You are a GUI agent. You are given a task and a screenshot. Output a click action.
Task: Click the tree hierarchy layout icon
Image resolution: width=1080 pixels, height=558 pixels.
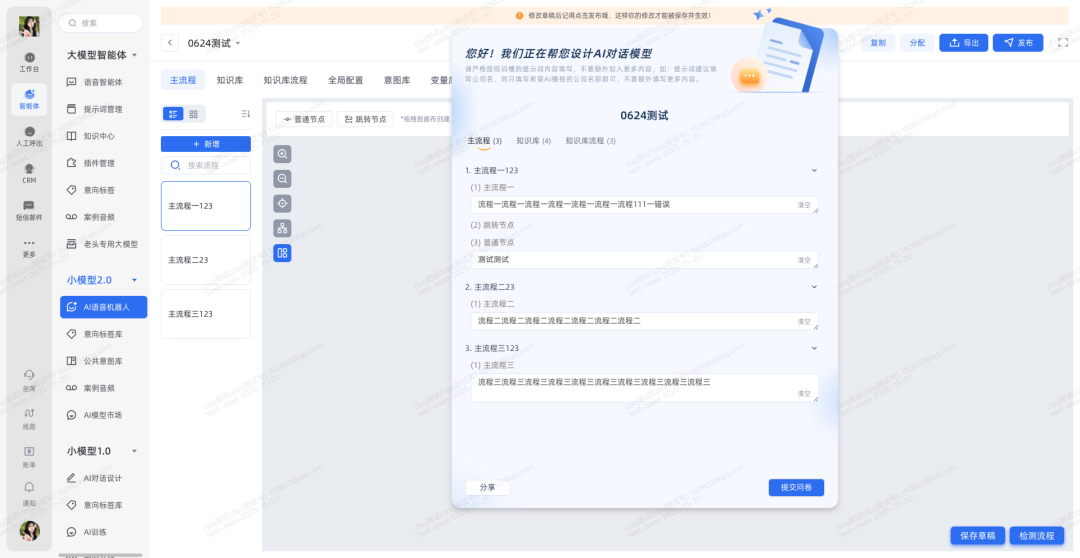pyautogui.click(x=283, y=228)
